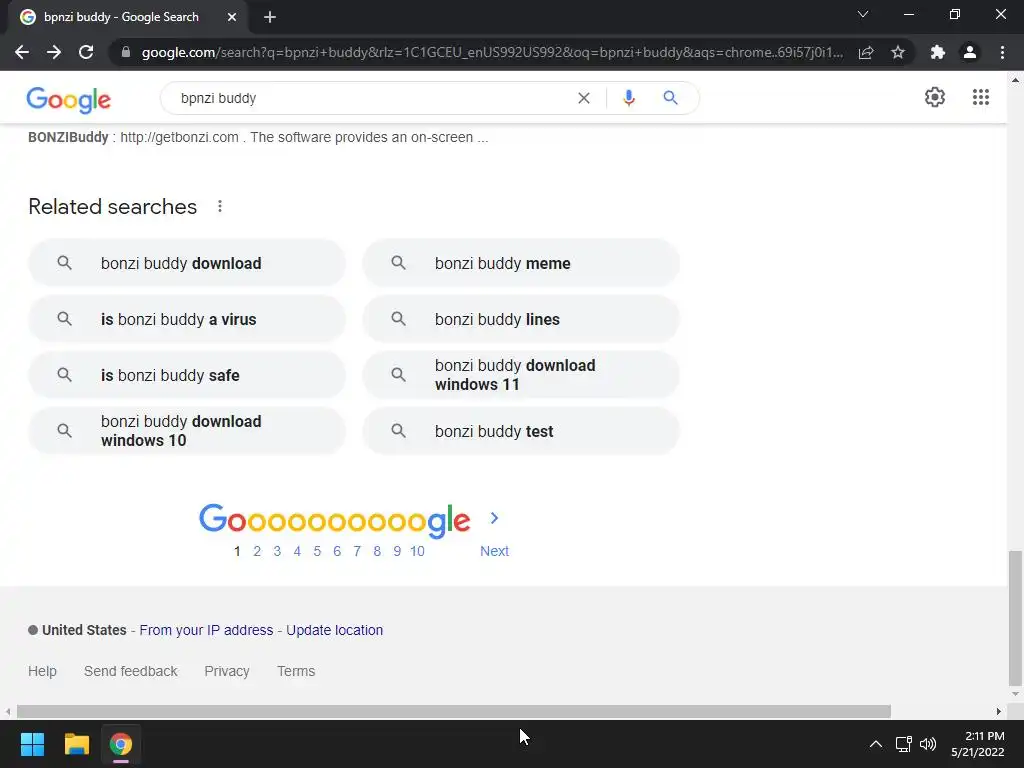Image resolution: width=1024 pixels, height=768 pixels.
Task: Open the 'Privacy' footer link
Action: tap(227, 671)
